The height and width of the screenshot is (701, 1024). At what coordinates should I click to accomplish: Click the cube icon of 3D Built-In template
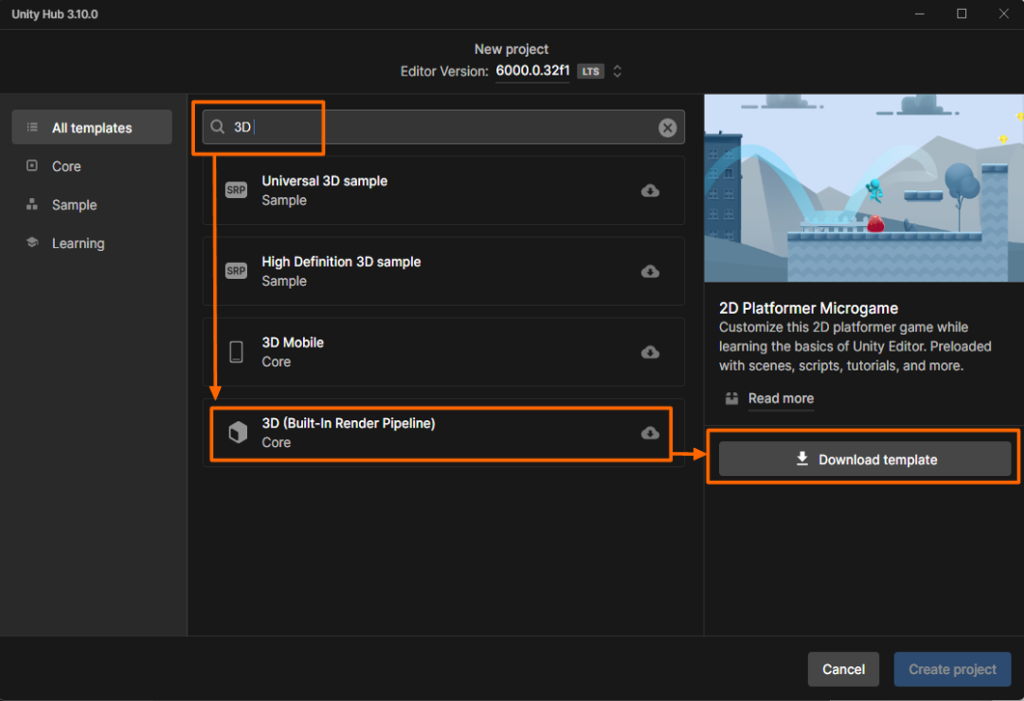[x=237, y=432]
